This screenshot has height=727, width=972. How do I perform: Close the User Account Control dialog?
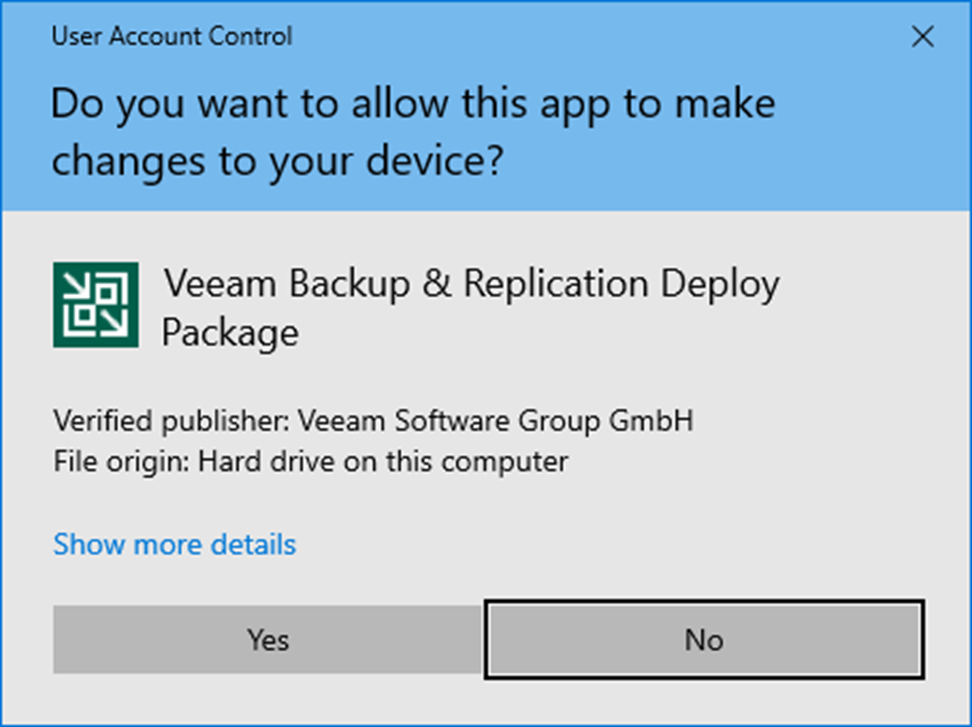[922, 37]
